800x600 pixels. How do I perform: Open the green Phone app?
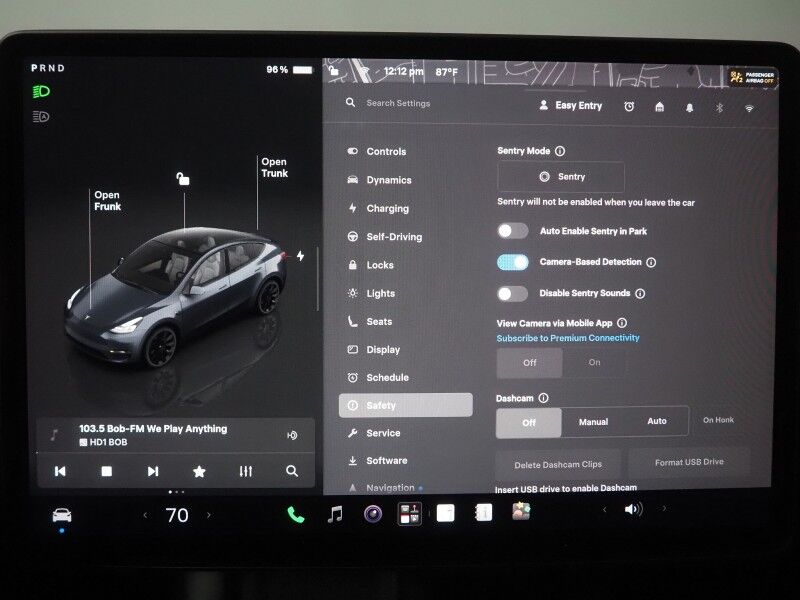(295, 515)
